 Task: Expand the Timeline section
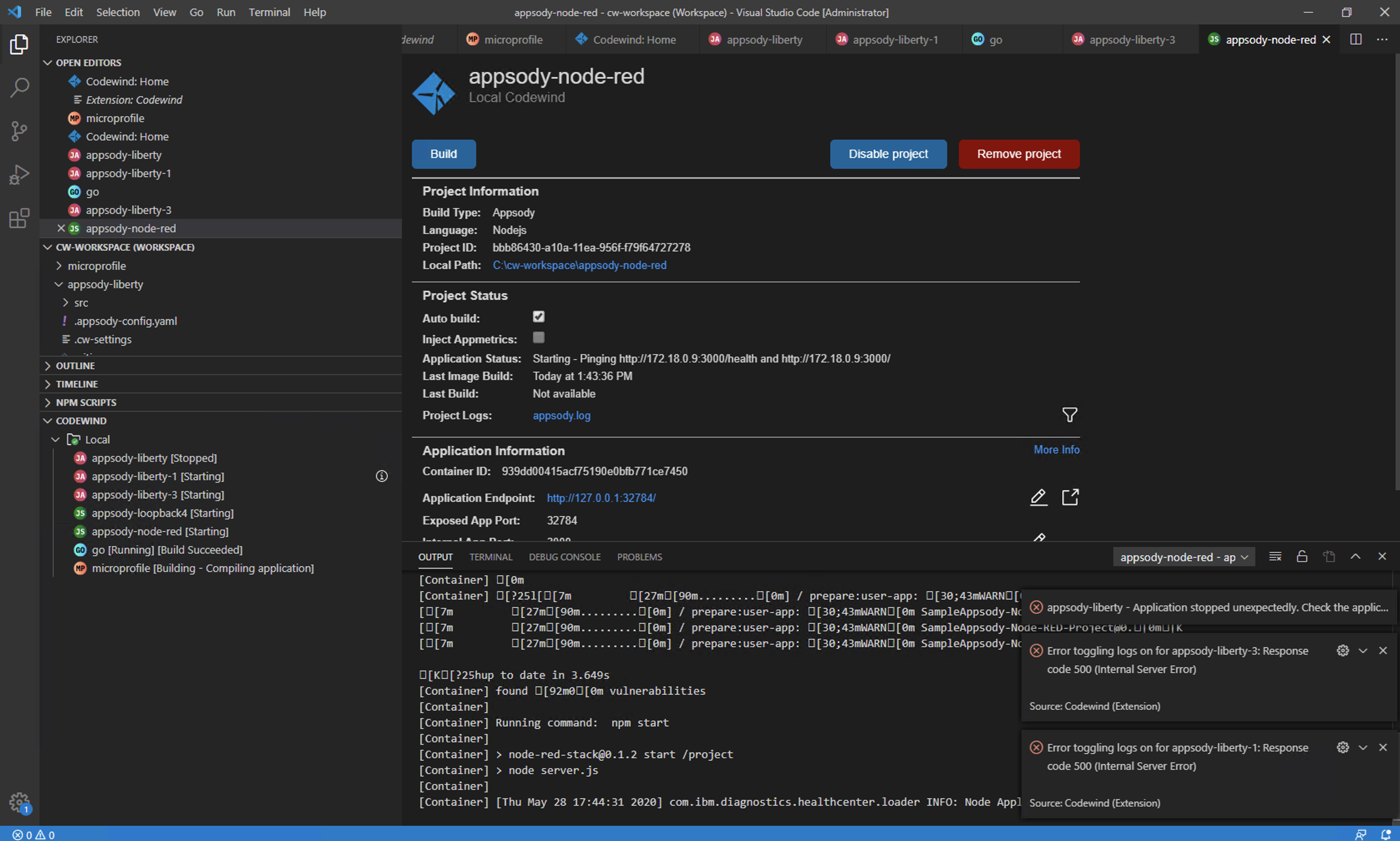coord(221,384)
